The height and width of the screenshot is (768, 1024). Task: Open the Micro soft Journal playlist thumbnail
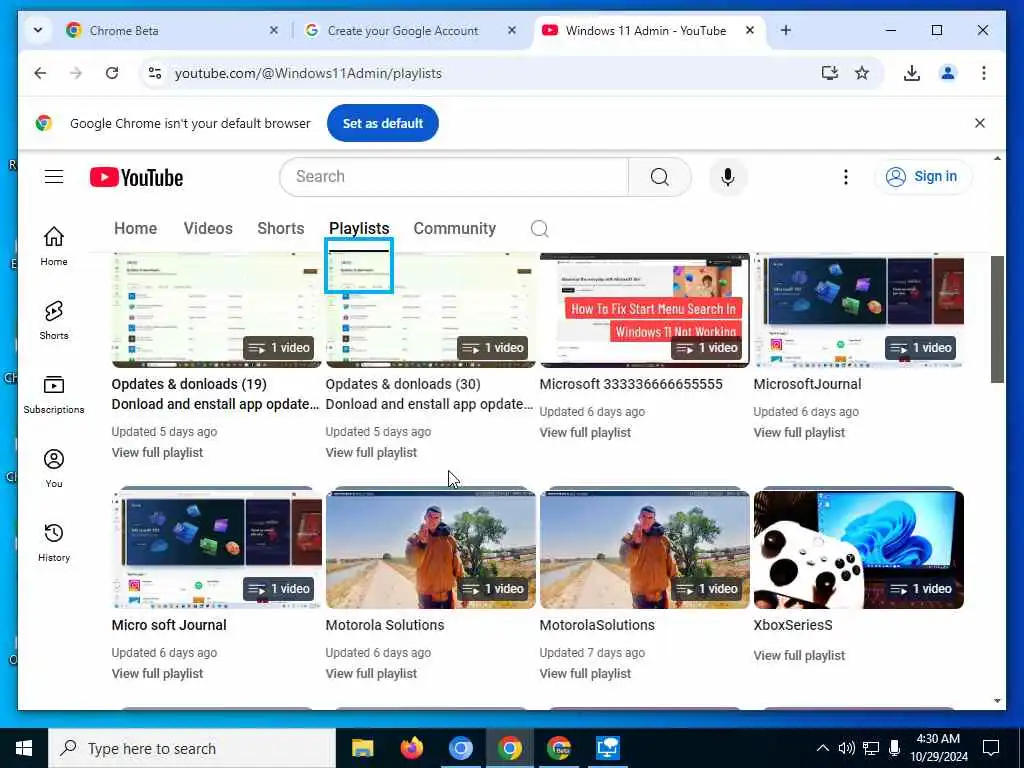point(217,549)
